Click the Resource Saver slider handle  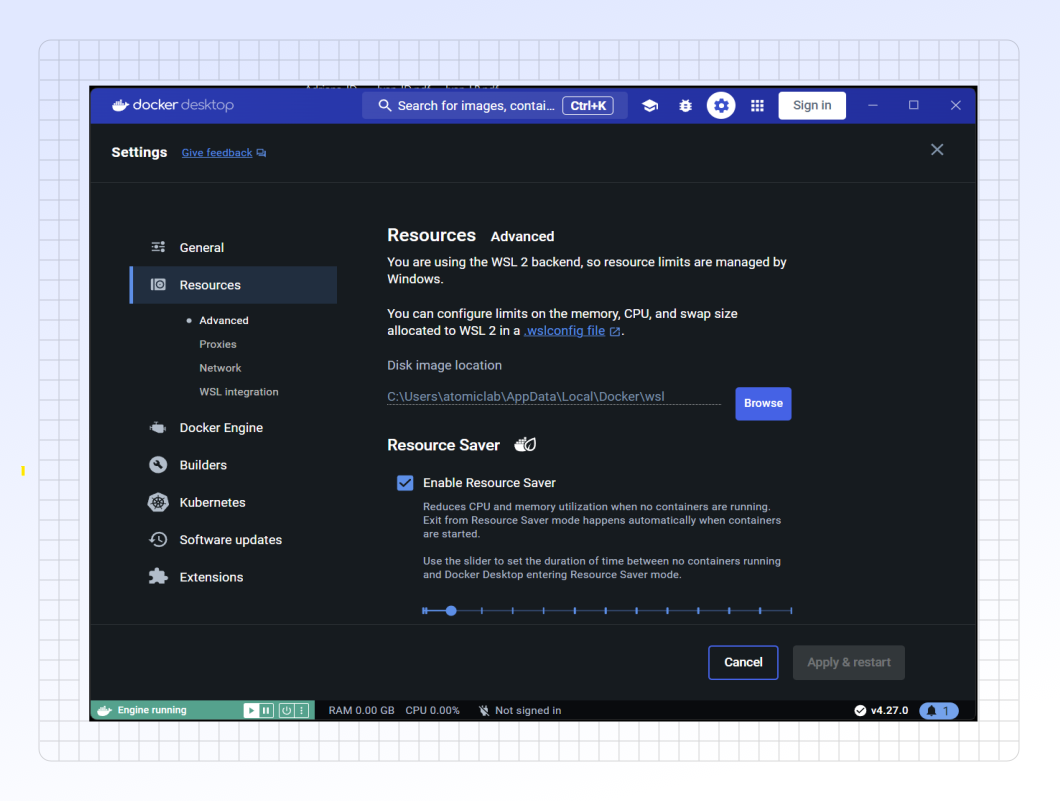pos(451,610)
